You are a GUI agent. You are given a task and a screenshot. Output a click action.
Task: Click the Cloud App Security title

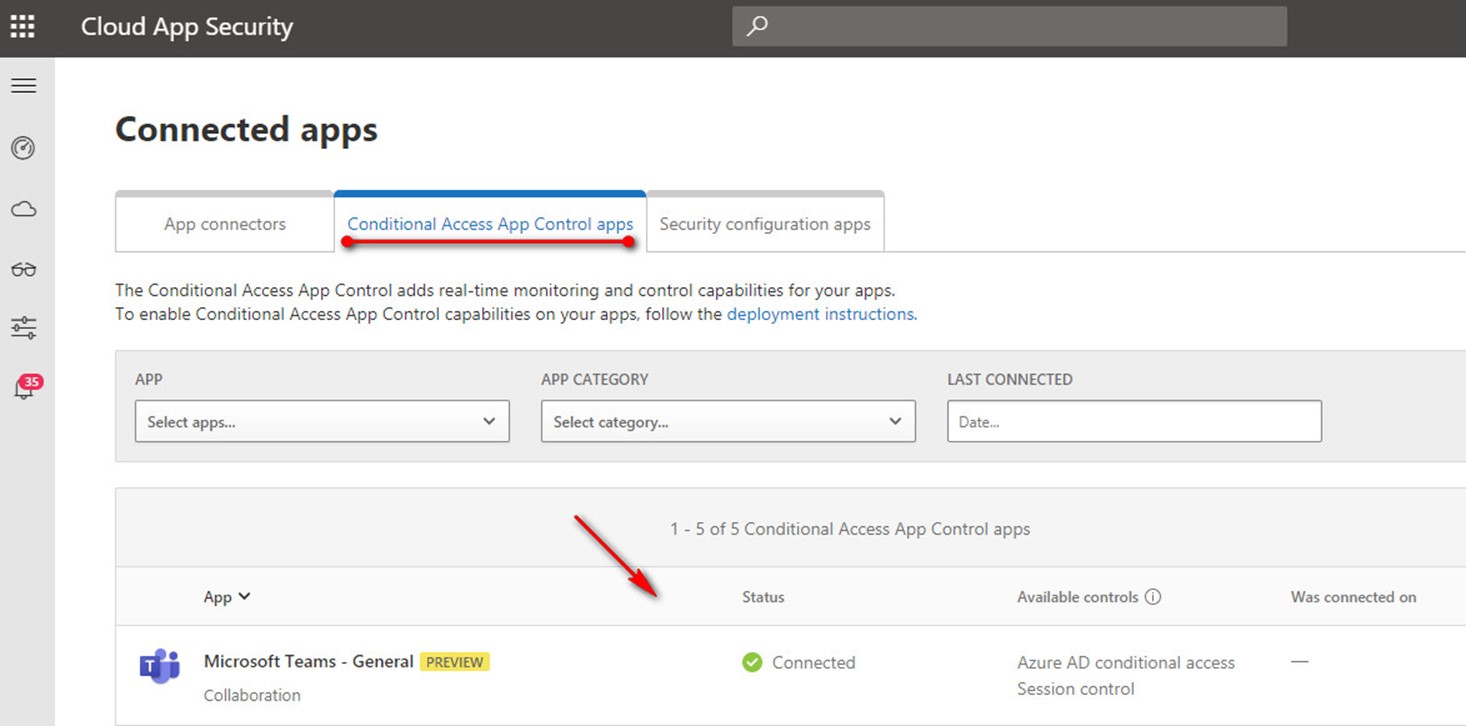(187, 27)
